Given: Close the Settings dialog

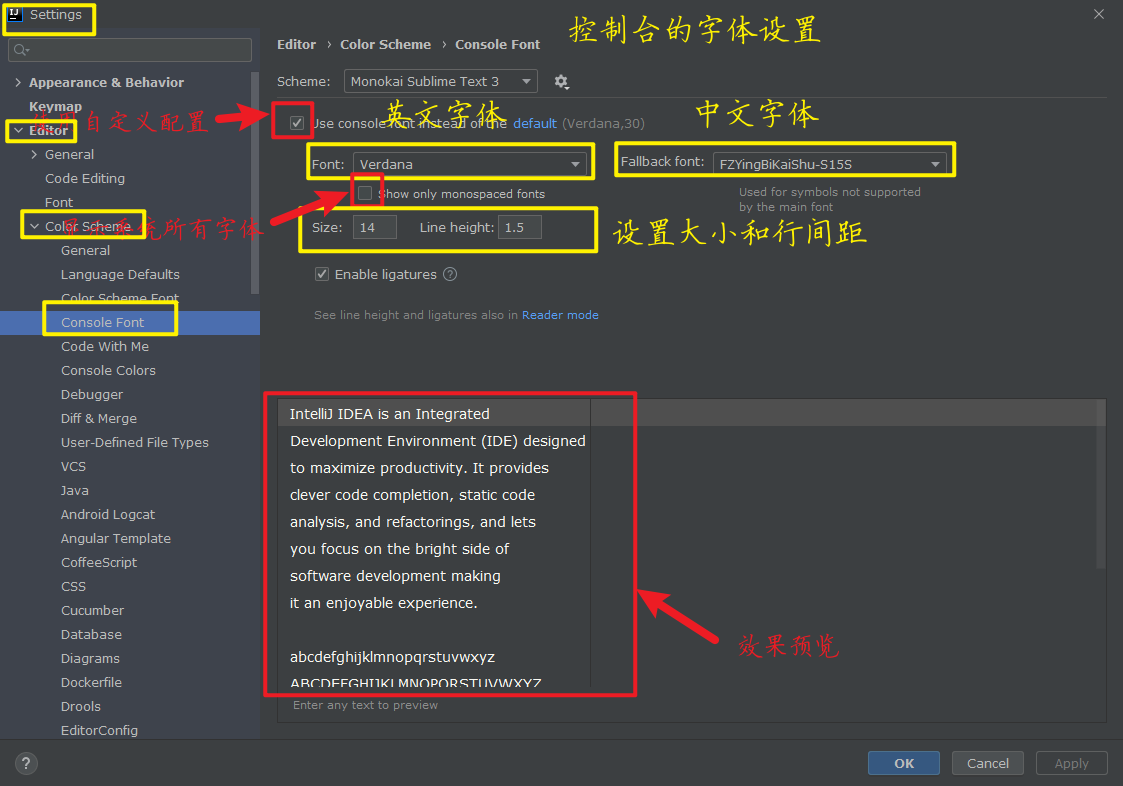Looking at the screenshot, I should (1099, 14).
